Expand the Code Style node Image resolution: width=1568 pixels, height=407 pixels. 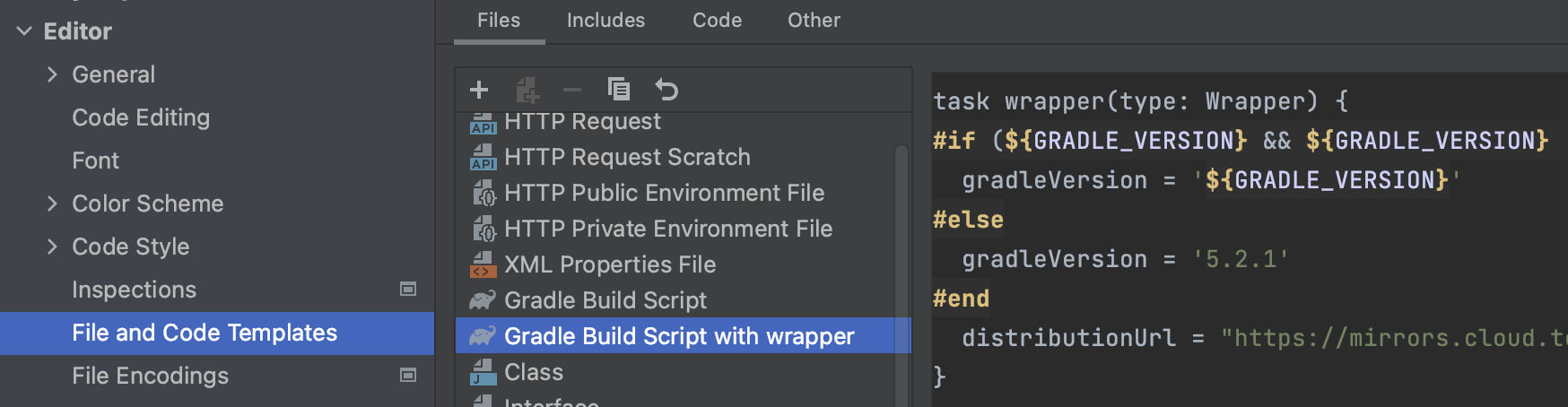point(52,247)
